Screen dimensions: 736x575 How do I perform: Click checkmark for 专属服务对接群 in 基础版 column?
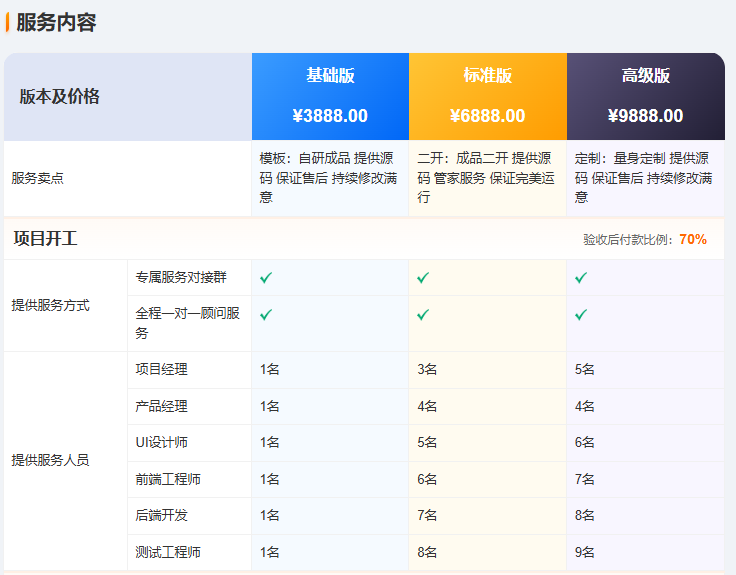click(x=266, y=277)
